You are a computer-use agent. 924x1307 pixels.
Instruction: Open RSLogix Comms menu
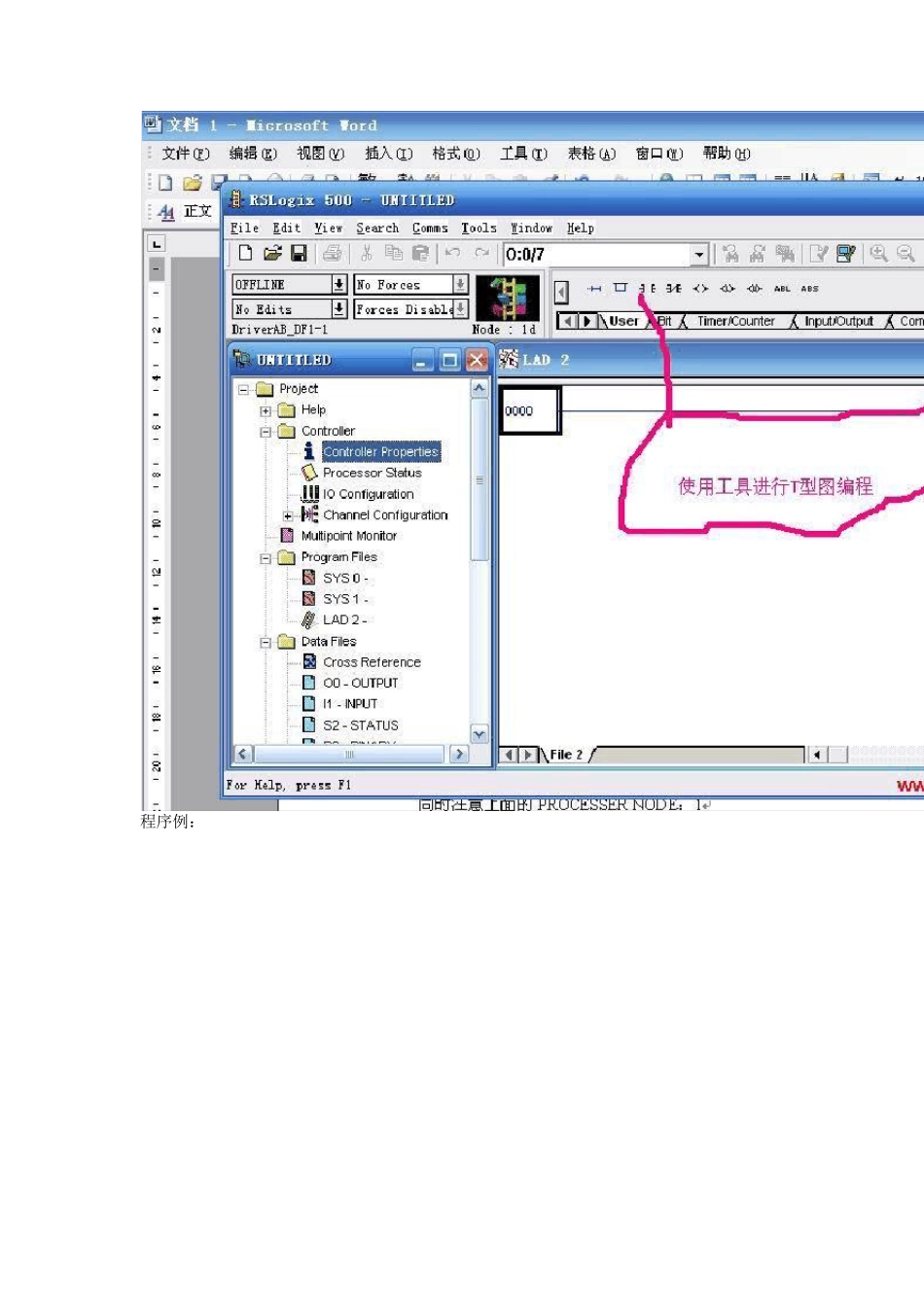[x=430, y=228]
